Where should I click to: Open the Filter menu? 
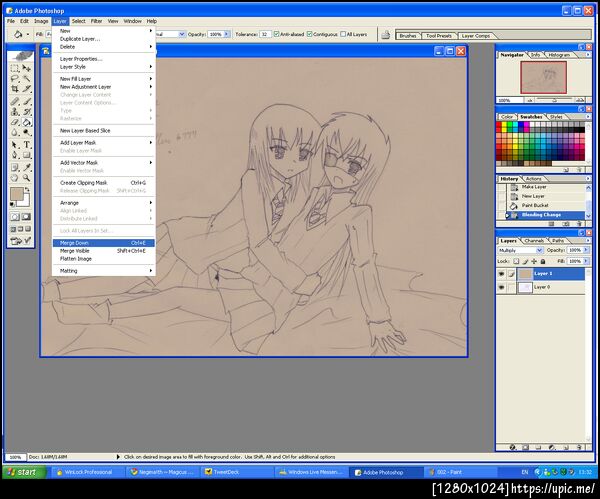pos(96,21)
